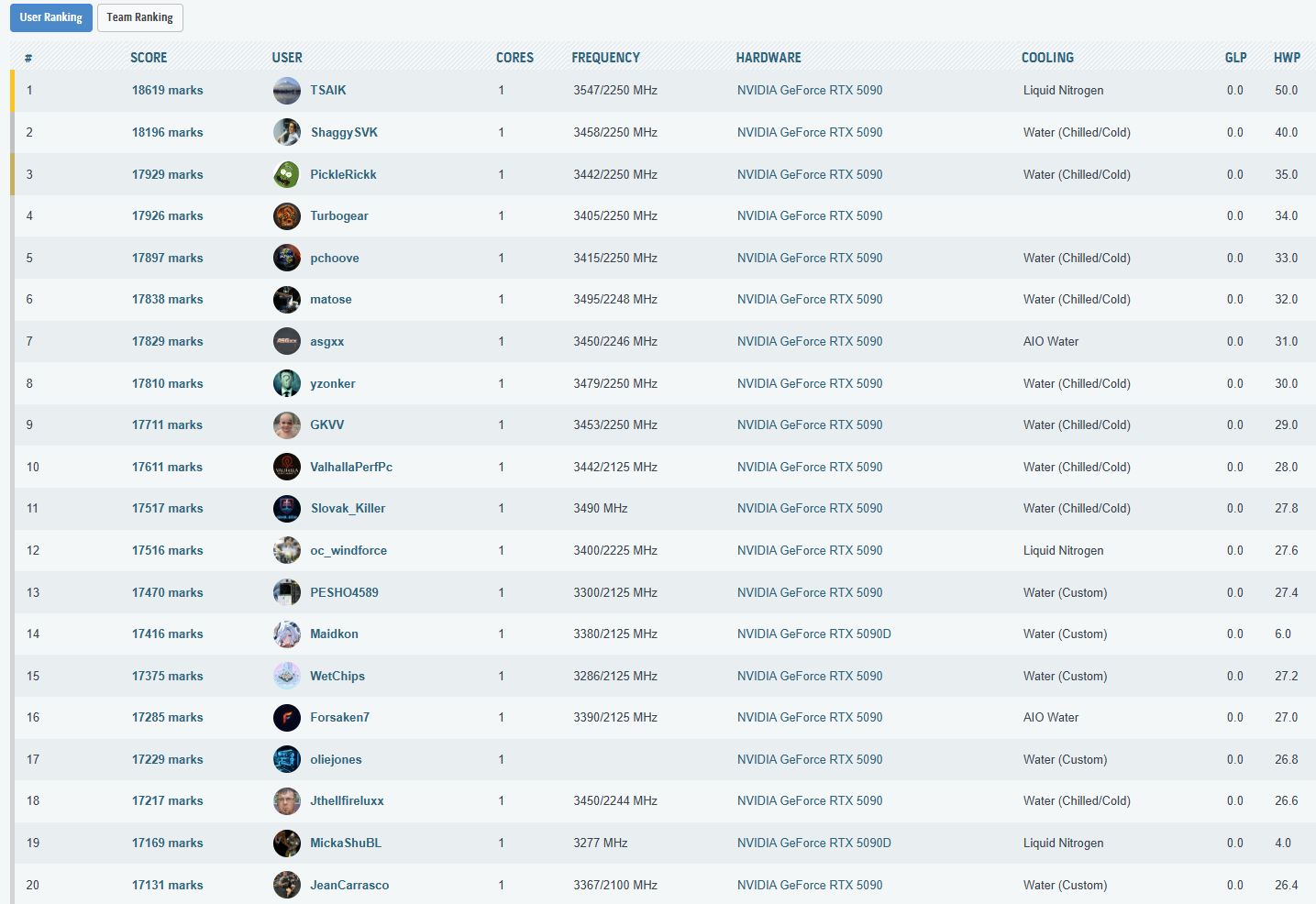Image resolution: width=1316 pixels, height=904 pixels.
Task: Open the RTX 5090D hardware link for Maidkon
Action: 813,634
